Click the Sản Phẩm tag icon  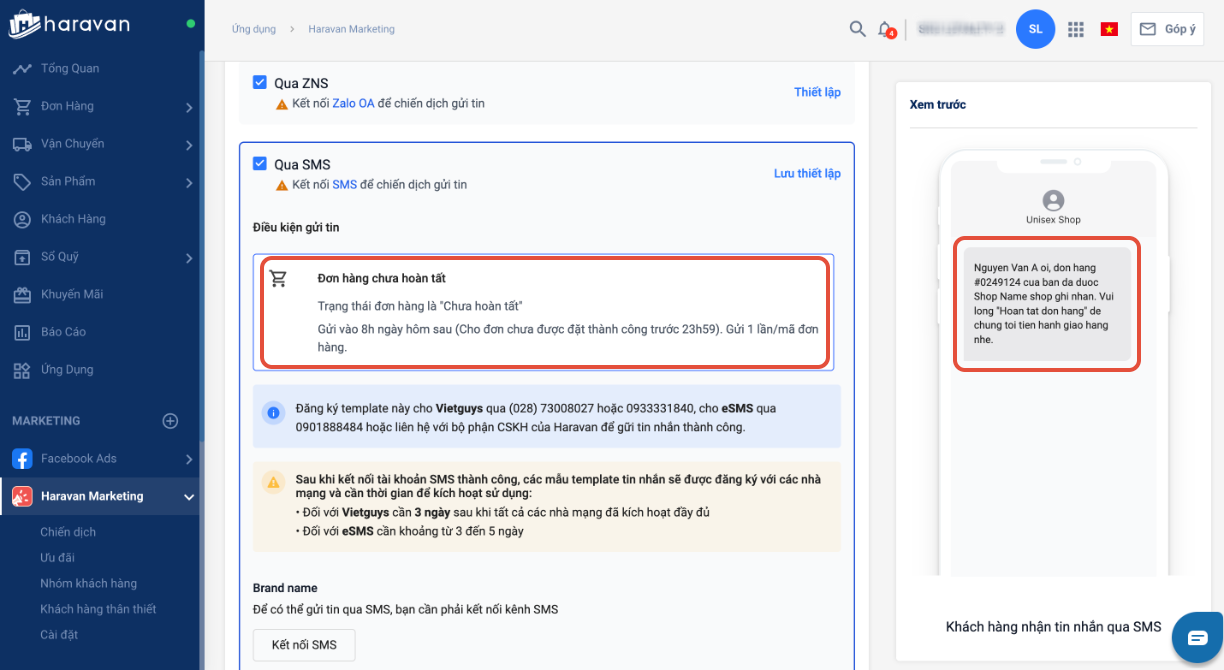(22, 181)
